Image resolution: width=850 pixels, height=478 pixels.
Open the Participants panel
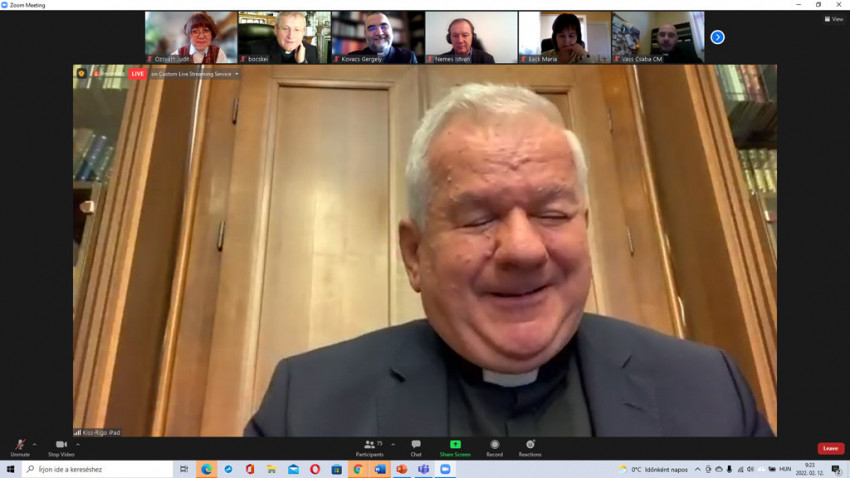click(x=369, y=446)
